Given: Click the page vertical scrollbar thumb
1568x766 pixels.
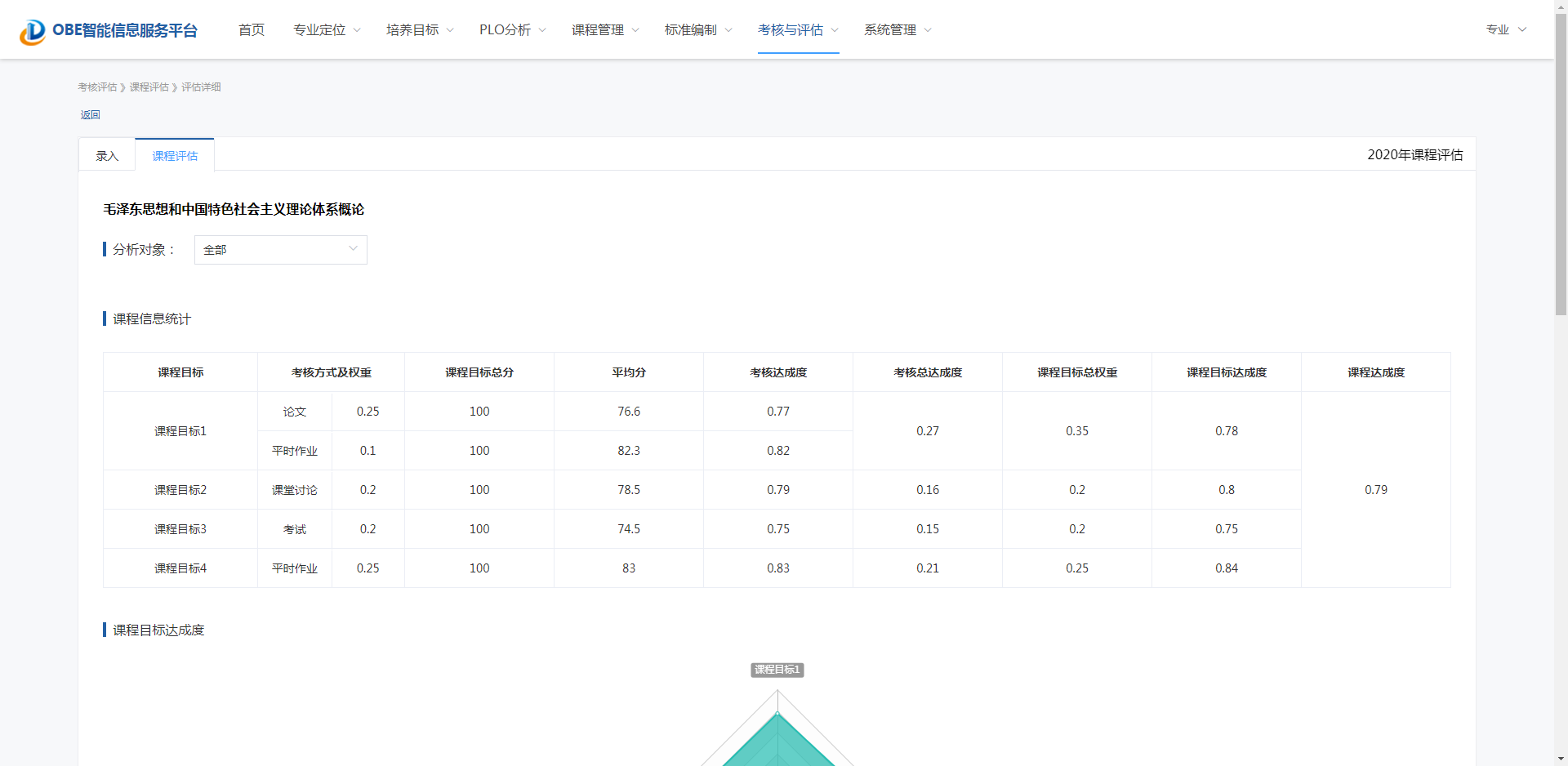Looking at the screenshot, I should [1561, 163].
